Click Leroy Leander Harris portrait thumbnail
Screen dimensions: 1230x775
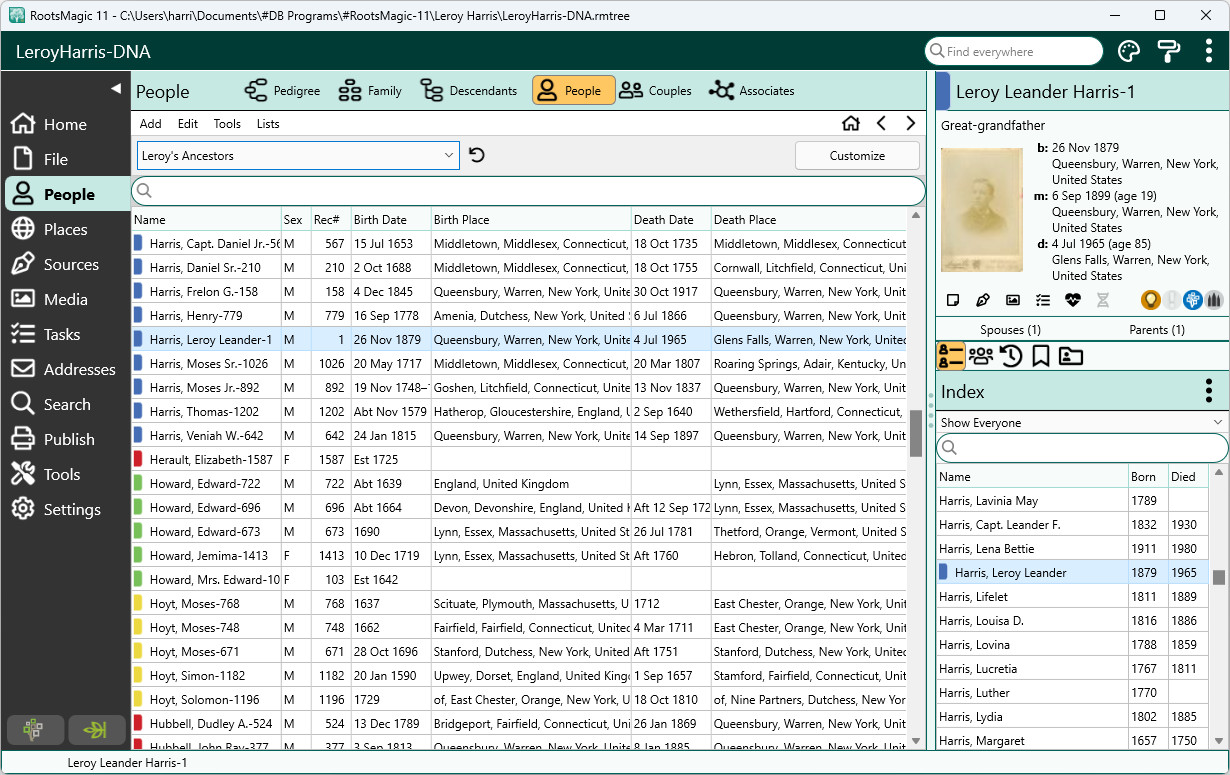[982, 210]
